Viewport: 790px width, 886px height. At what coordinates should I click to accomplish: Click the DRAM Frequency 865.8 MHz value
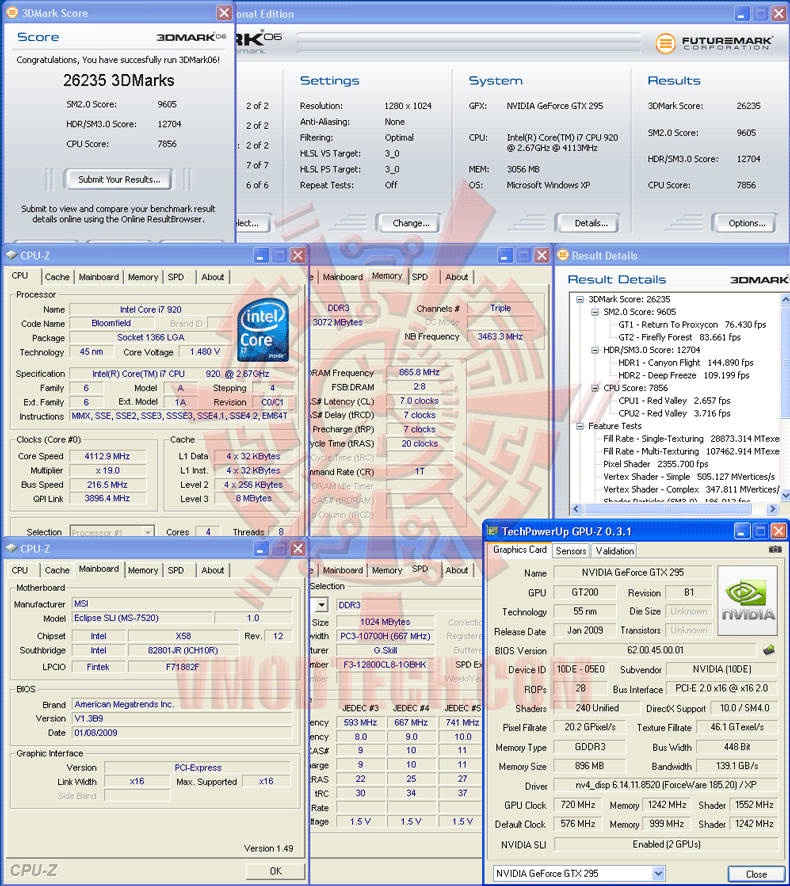pos(419,372)
